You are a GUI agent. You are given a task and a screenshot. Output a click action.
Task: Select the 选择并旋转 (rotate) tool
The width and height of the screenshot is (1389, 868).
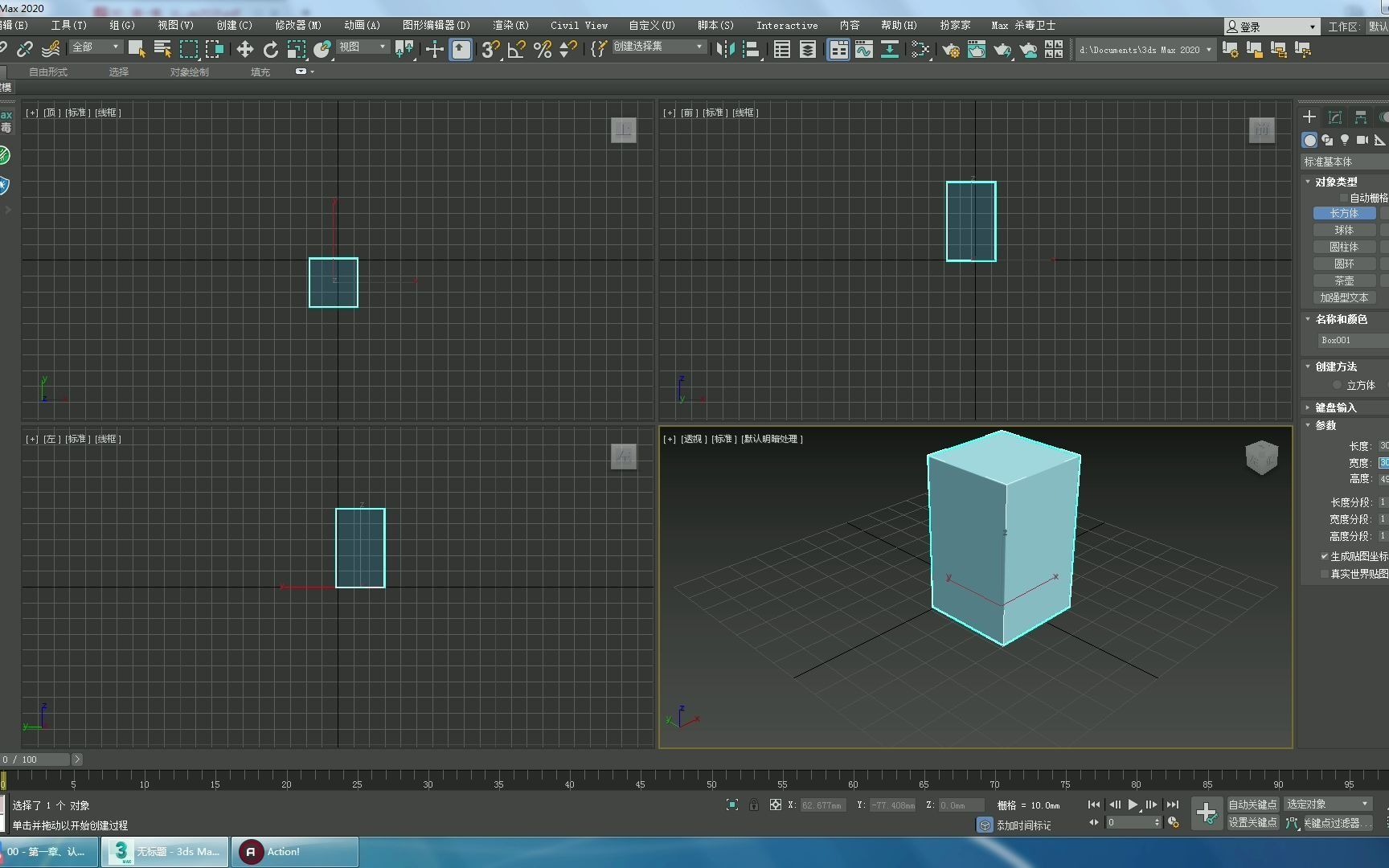pyautogui.click(x=271, y=49)
